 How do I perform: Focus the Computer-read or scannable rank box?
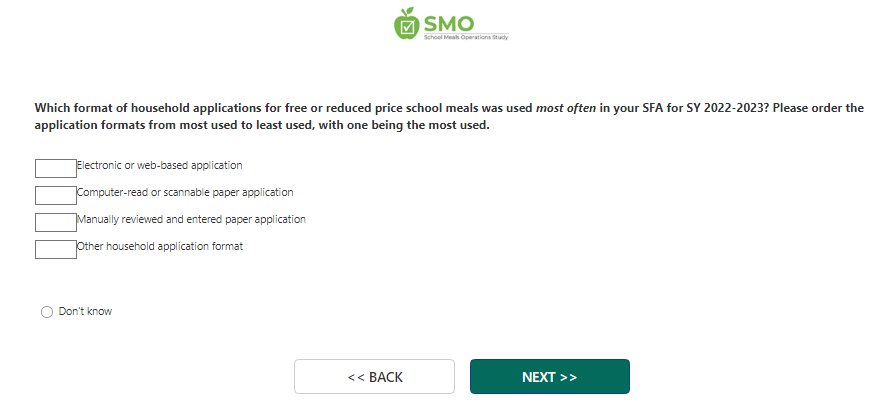pyautogui.click(x=56, y=194)
